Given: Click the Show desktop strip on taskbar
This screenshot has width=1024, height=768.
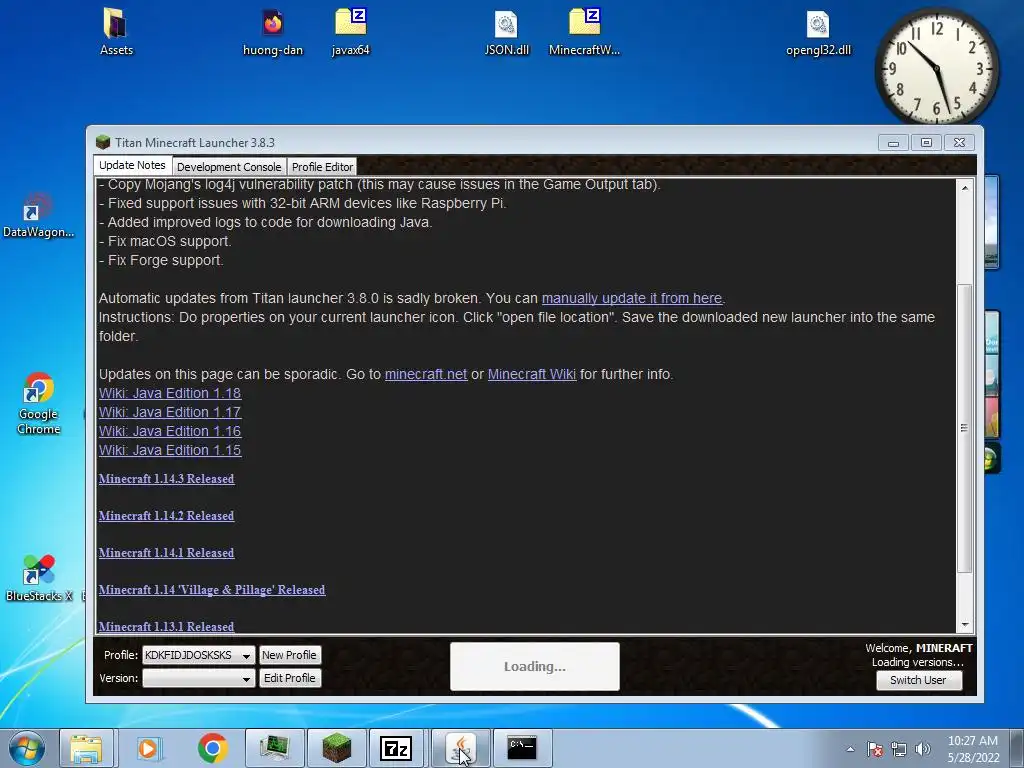Looking at the screenshot, I should pyautogui.click(x=1017, y=748).
